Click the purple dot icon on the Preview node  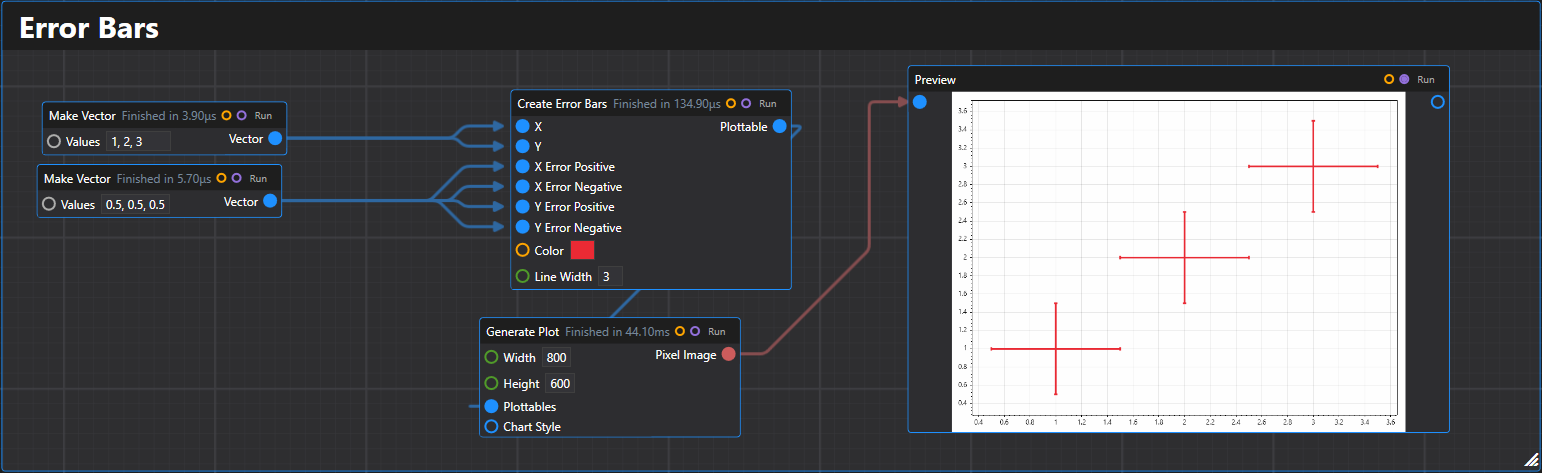click(x=1404, y=79)
